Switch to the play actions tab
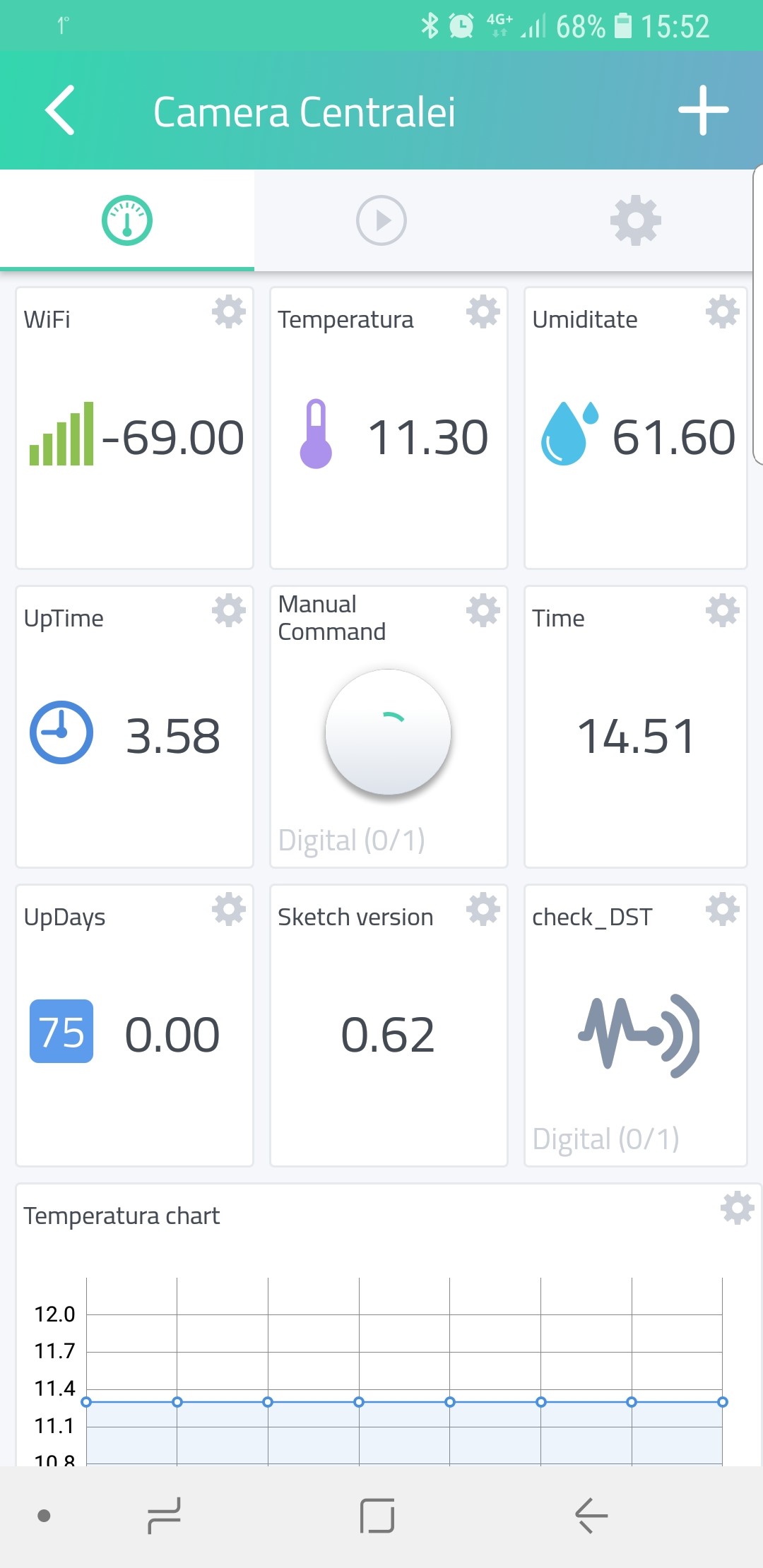The image size is (763, 1568). [381, 220]
